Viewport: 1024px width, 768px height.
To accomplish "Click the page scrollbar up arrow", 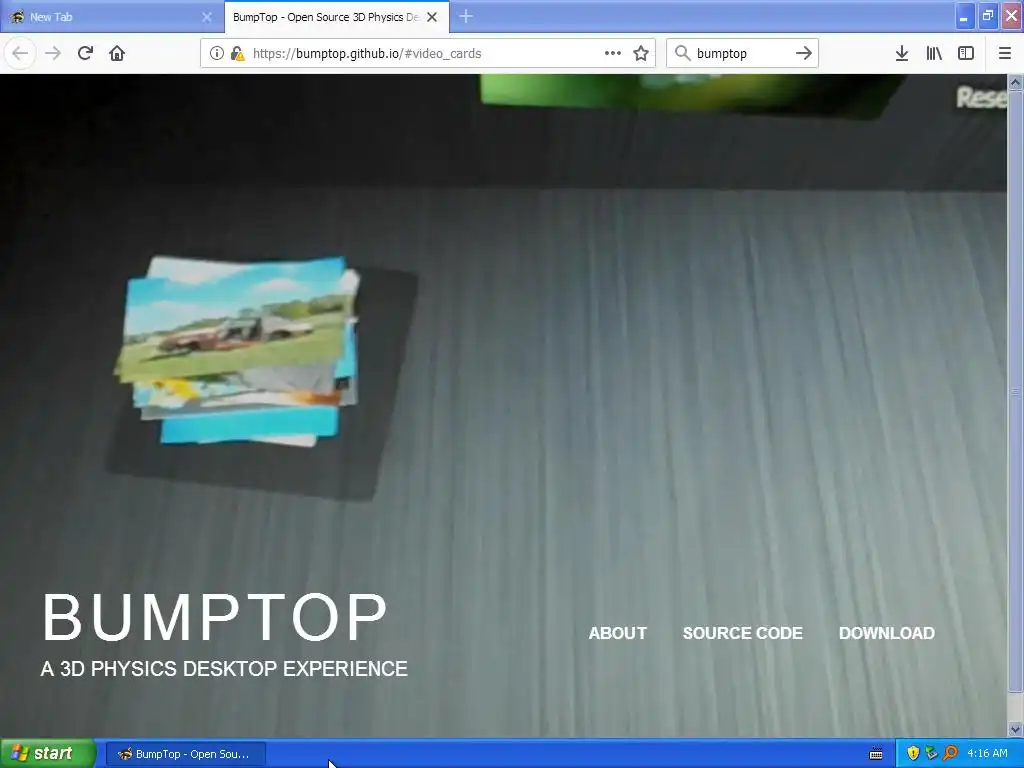I will click(1015, 82).
